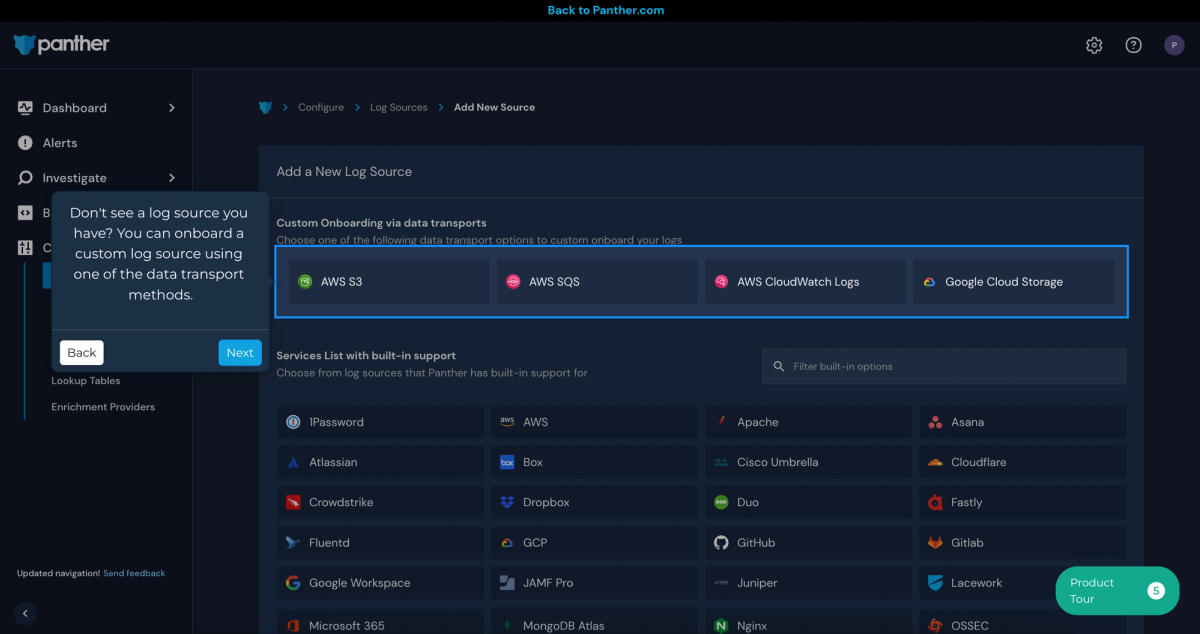Open Enrichment Providers in sidebar
This screenshot has height=634, width=1200.
(x=103, y=407)
